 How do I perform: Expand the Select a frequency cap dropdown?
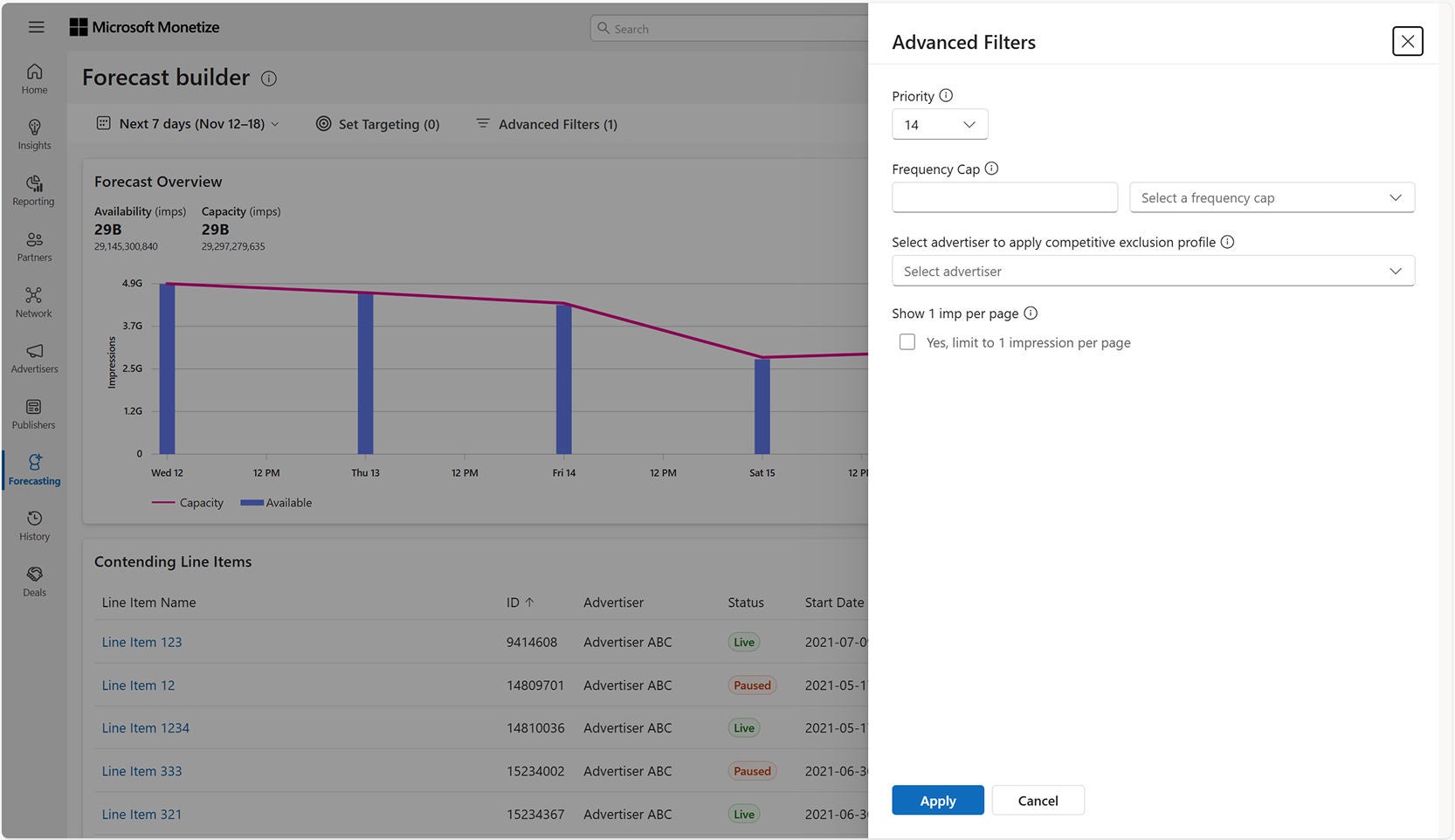pyautogui.click(x=1271, y=197)
